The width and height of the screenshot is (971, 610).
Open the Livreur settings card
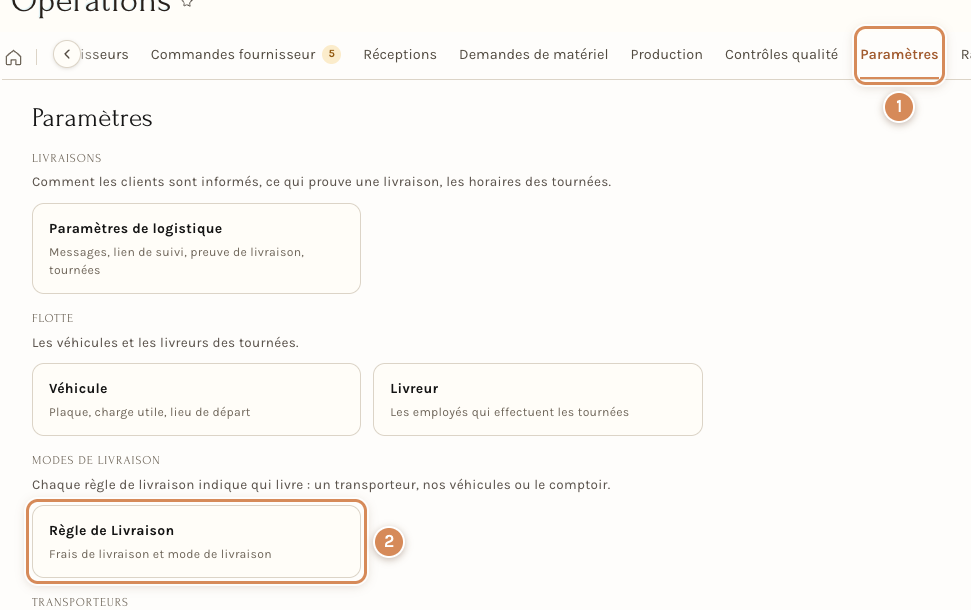[x=538, y=399]
